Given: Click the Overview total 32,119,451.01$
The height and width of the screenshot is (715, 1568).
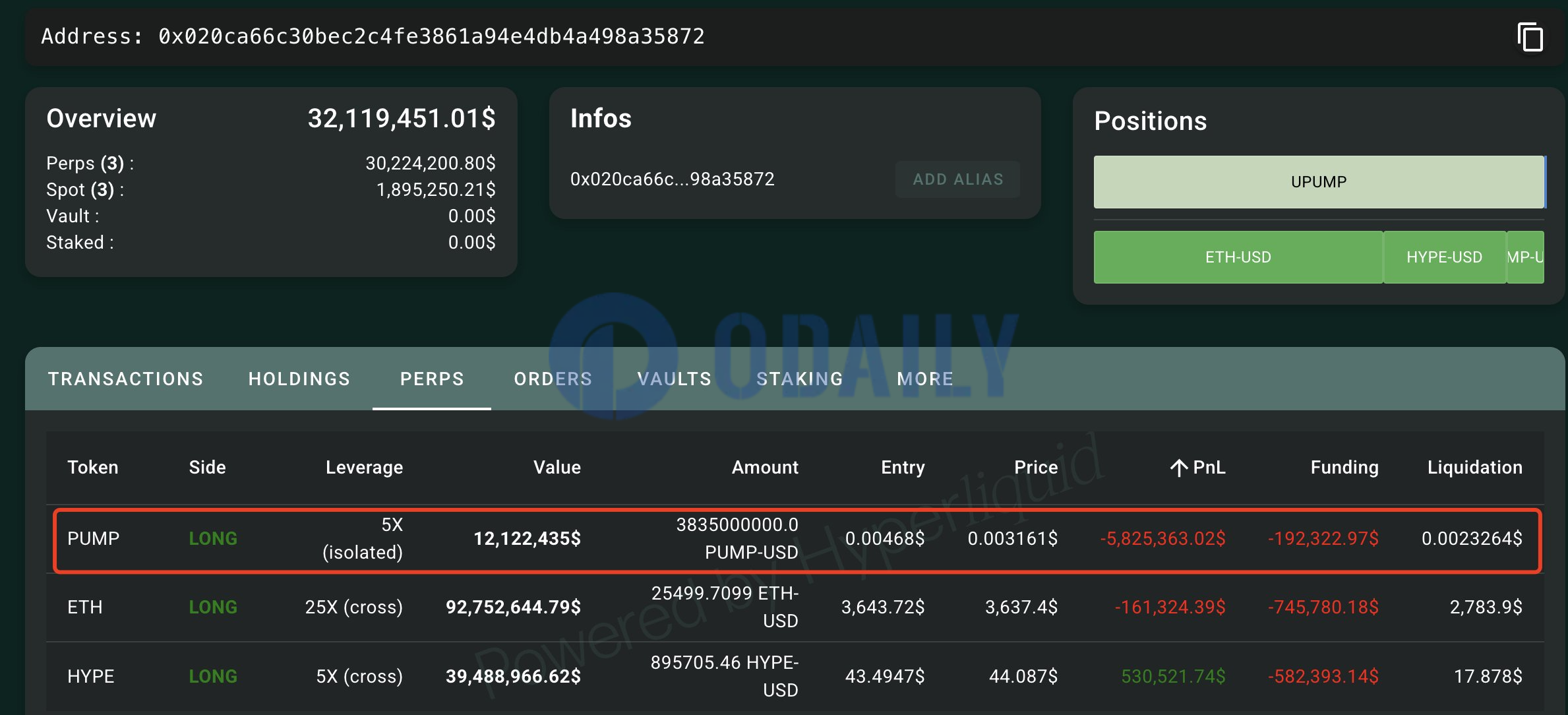Looking at the screenshot, I should point(402,119).
